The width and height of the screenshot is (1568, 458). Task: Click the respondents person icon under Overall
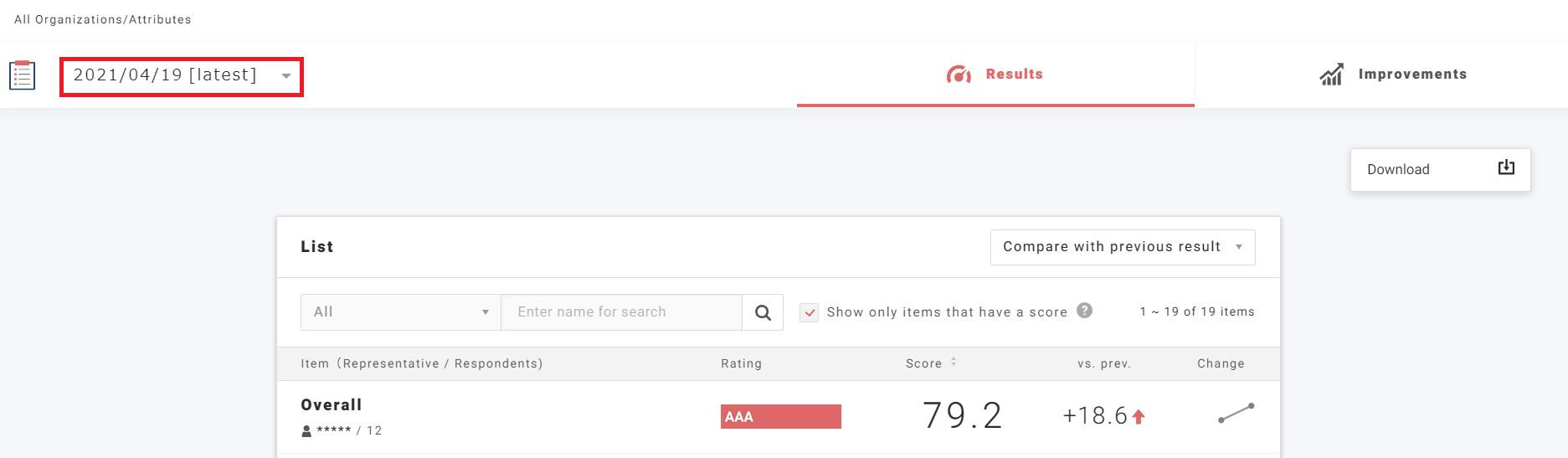306,431
